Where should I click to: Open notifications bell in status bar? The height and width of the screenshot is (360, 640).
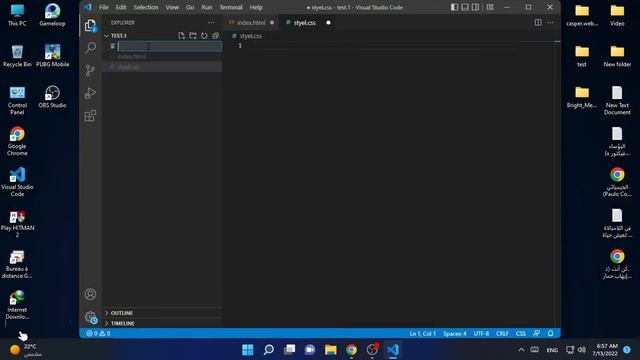pyautogui.click(x=550, y=333)
